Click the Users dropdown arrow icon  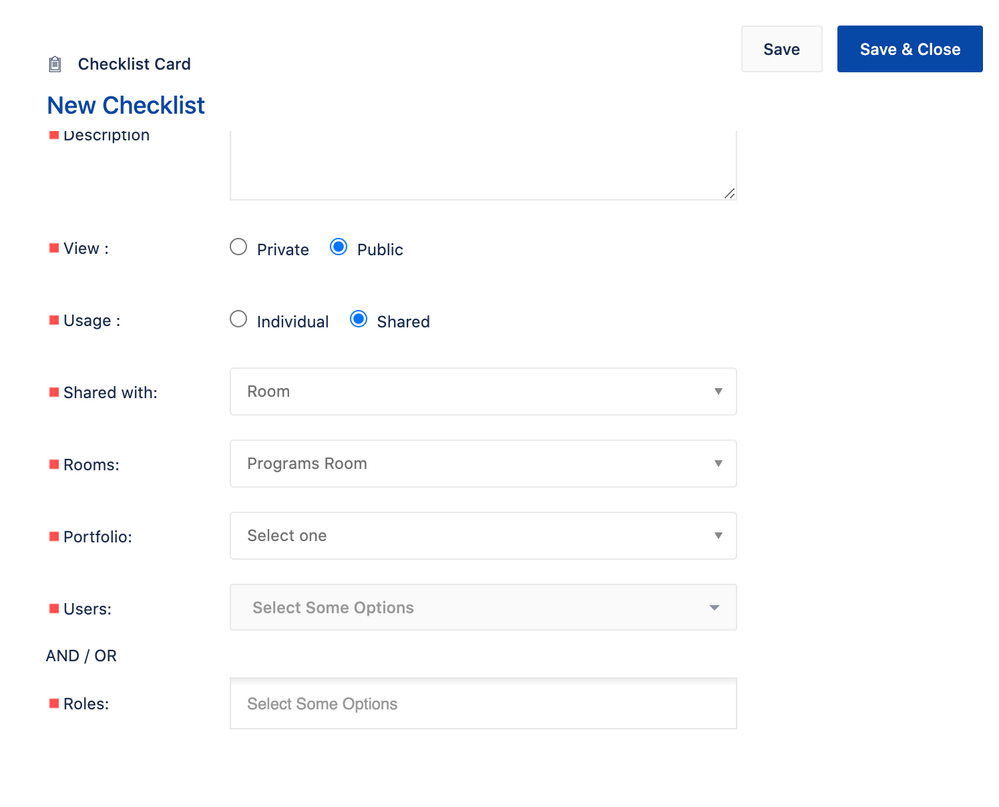[x=714, y=608]
